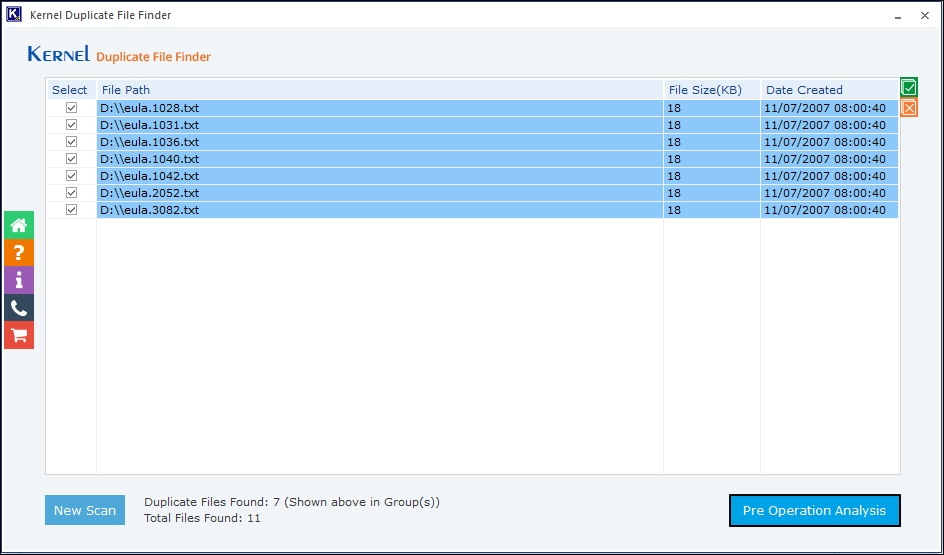944x555 pixels.
Task: Start a New Scan
Action: pyautogui.click(x=85, y=510)
